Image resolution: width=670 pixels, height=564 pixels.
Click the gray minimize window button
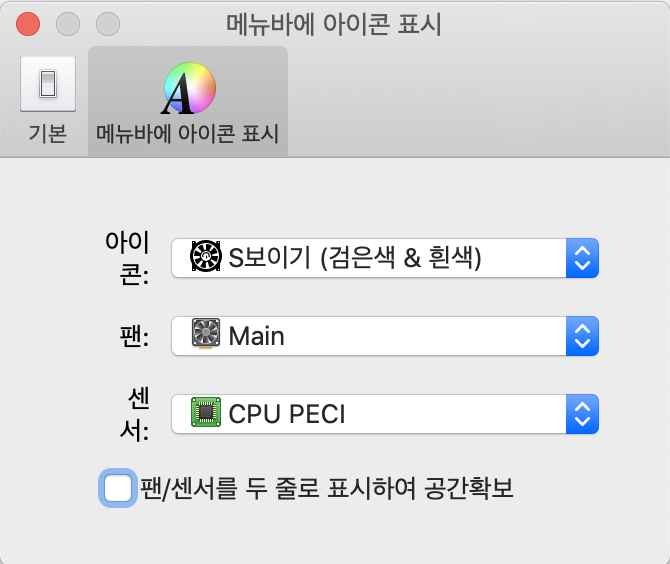68,24
